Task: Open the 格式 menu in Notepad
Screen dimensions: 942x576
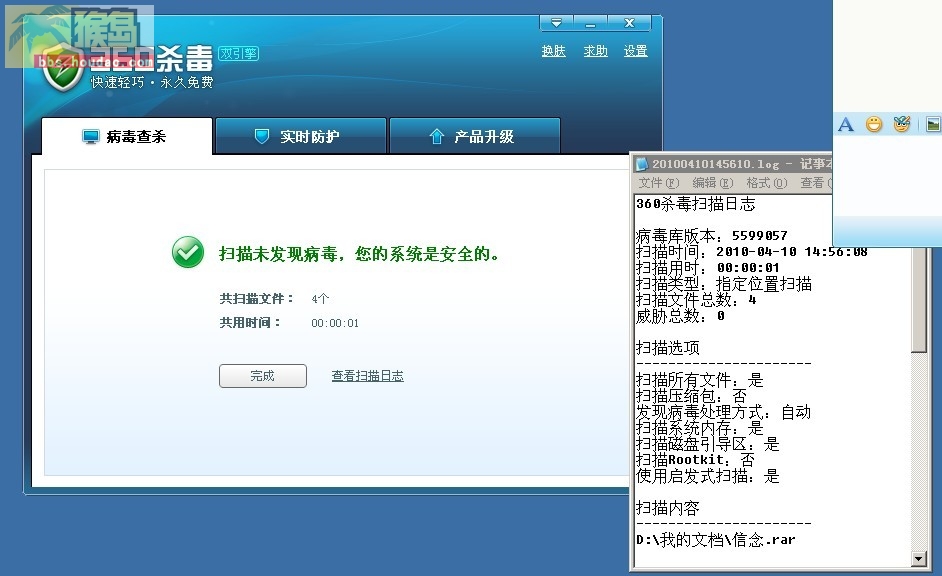Action: [x=767, y=183]
